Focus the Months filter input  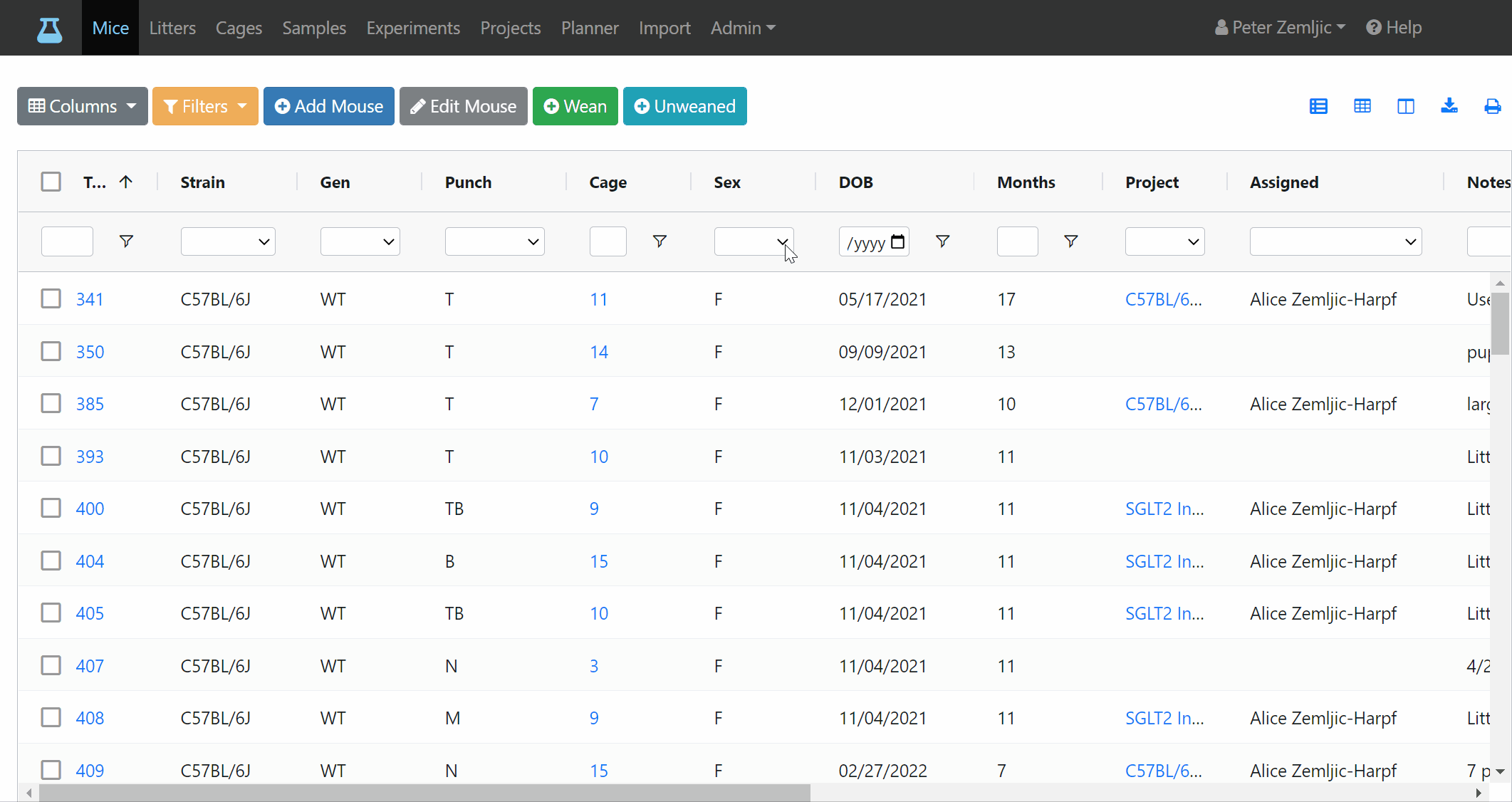1017,241
